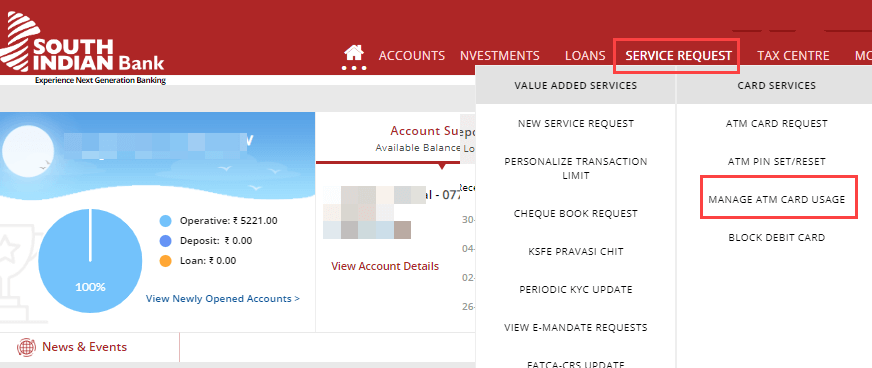Image resolution: width=872 pixels, height=368 pixels.
Task: Open the Tax Centre menu
Action: (x=793, y=56)
